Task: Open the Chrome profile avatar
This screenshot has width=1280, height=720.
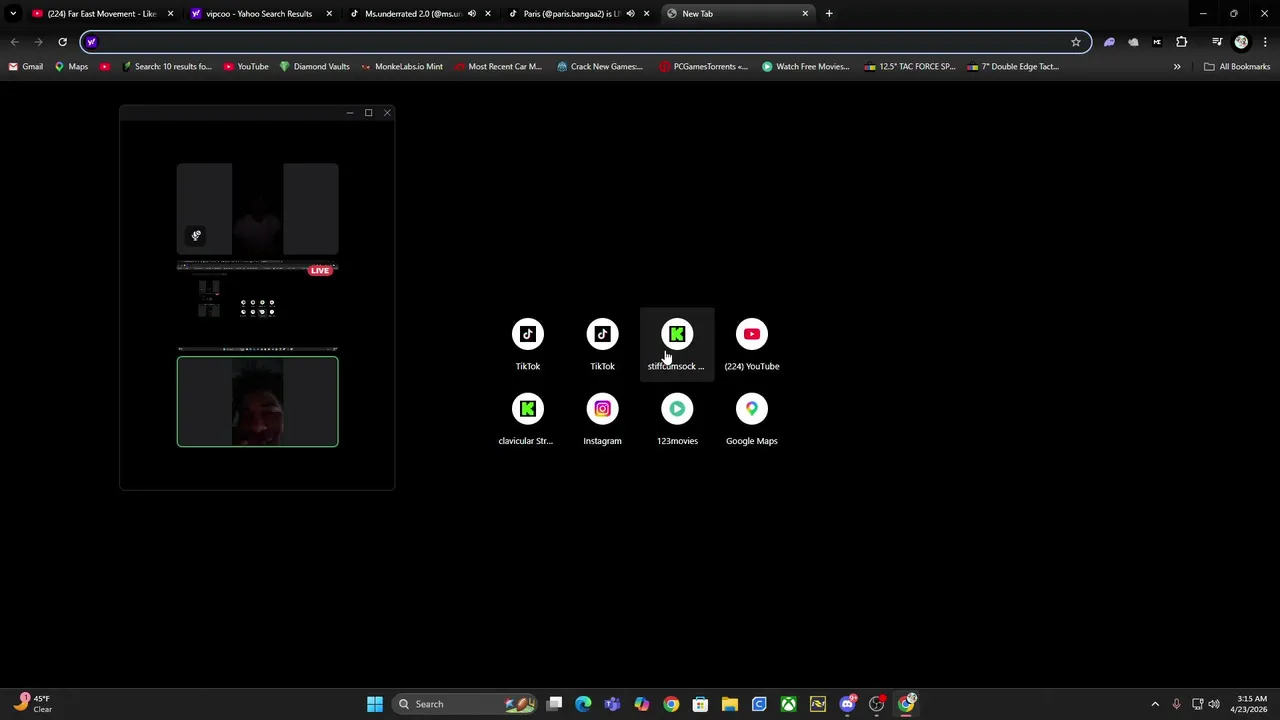Action: click(1241, 42)
